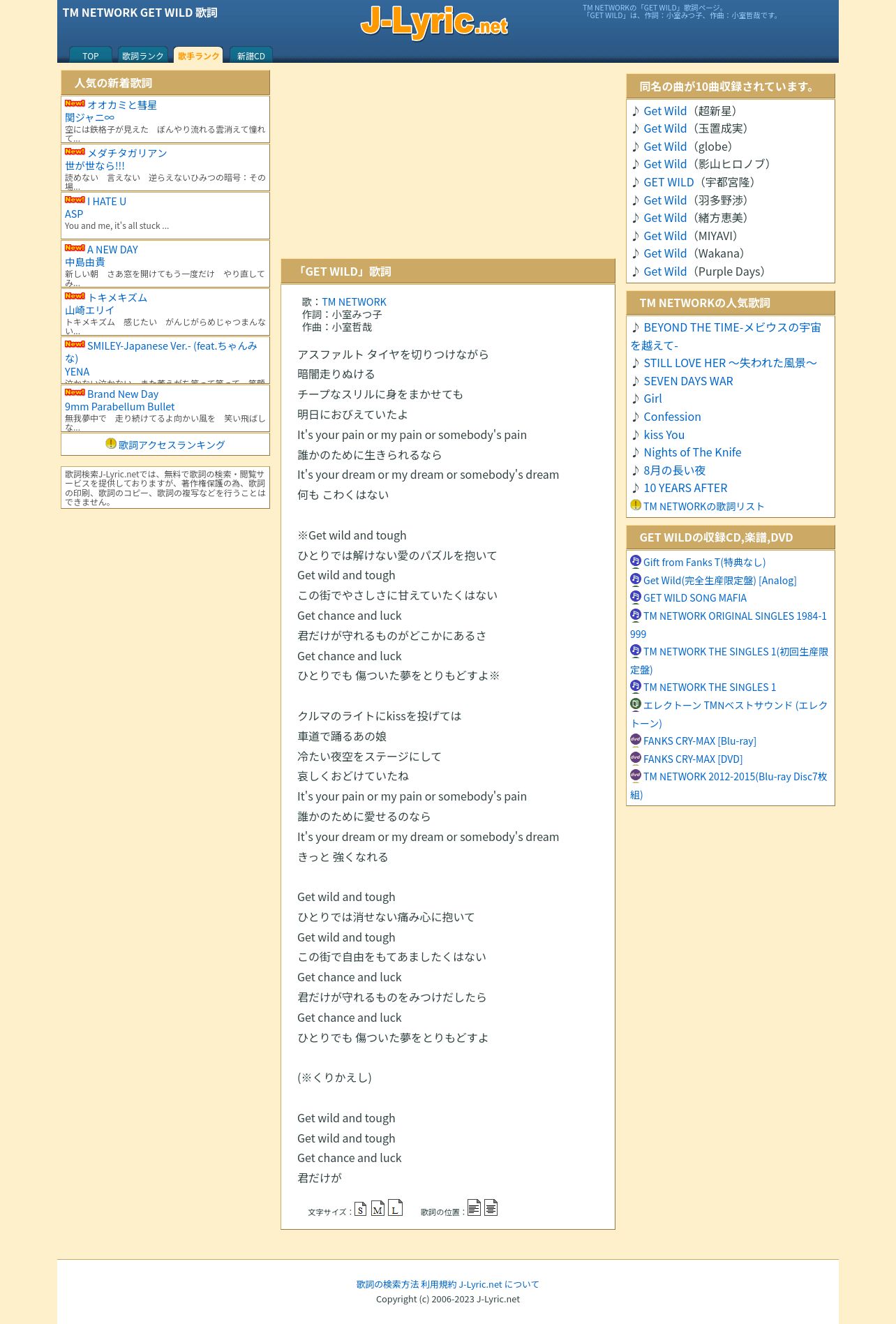The image size is (896, 1324).
Task: Set lyrics font size to L
Action: pyautogui.click(x=395, y=1207)
